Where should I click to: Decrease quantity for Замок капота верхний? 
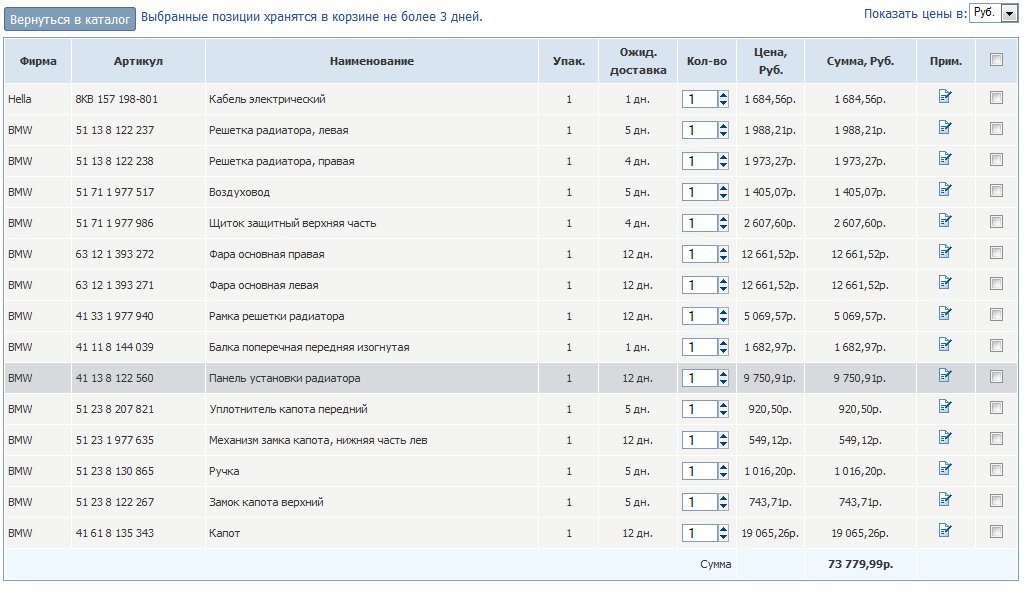click(x=723, y=506)
